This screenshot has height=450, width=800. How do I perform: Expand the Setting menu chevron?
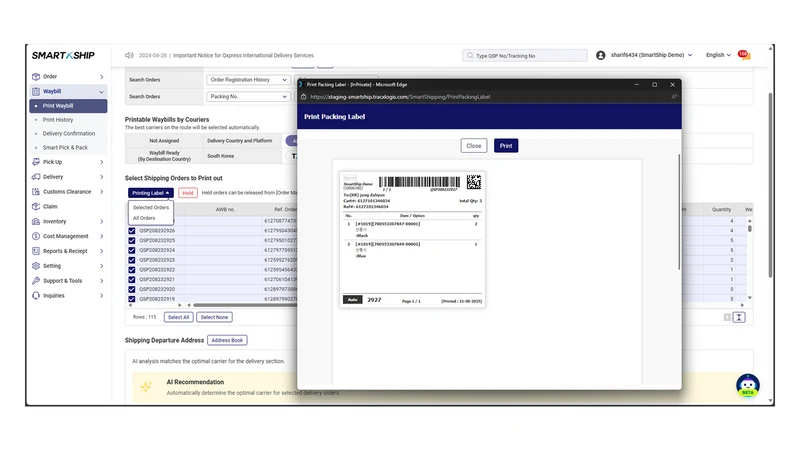tap(102, 266)
